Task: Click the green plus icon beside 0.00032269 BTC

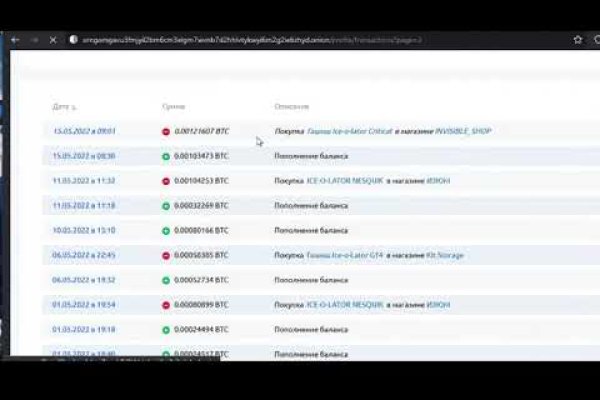Action: coord(166,205)
